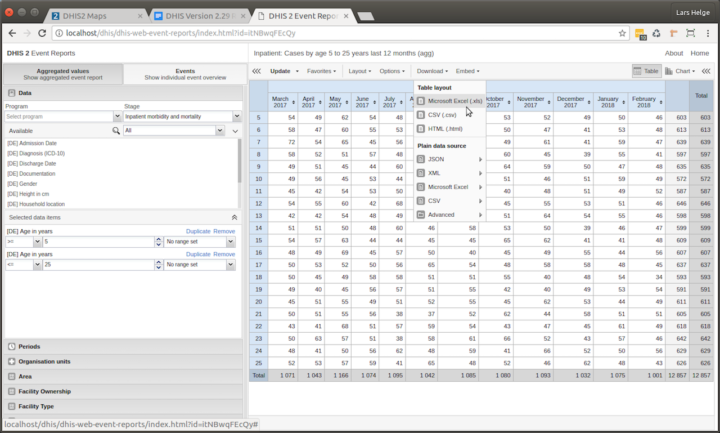Screen dimensions: 720x433
Task: Click Microsoft Excel (.xls) file icon
Action: pyautogui.click(x=421, y=101)
